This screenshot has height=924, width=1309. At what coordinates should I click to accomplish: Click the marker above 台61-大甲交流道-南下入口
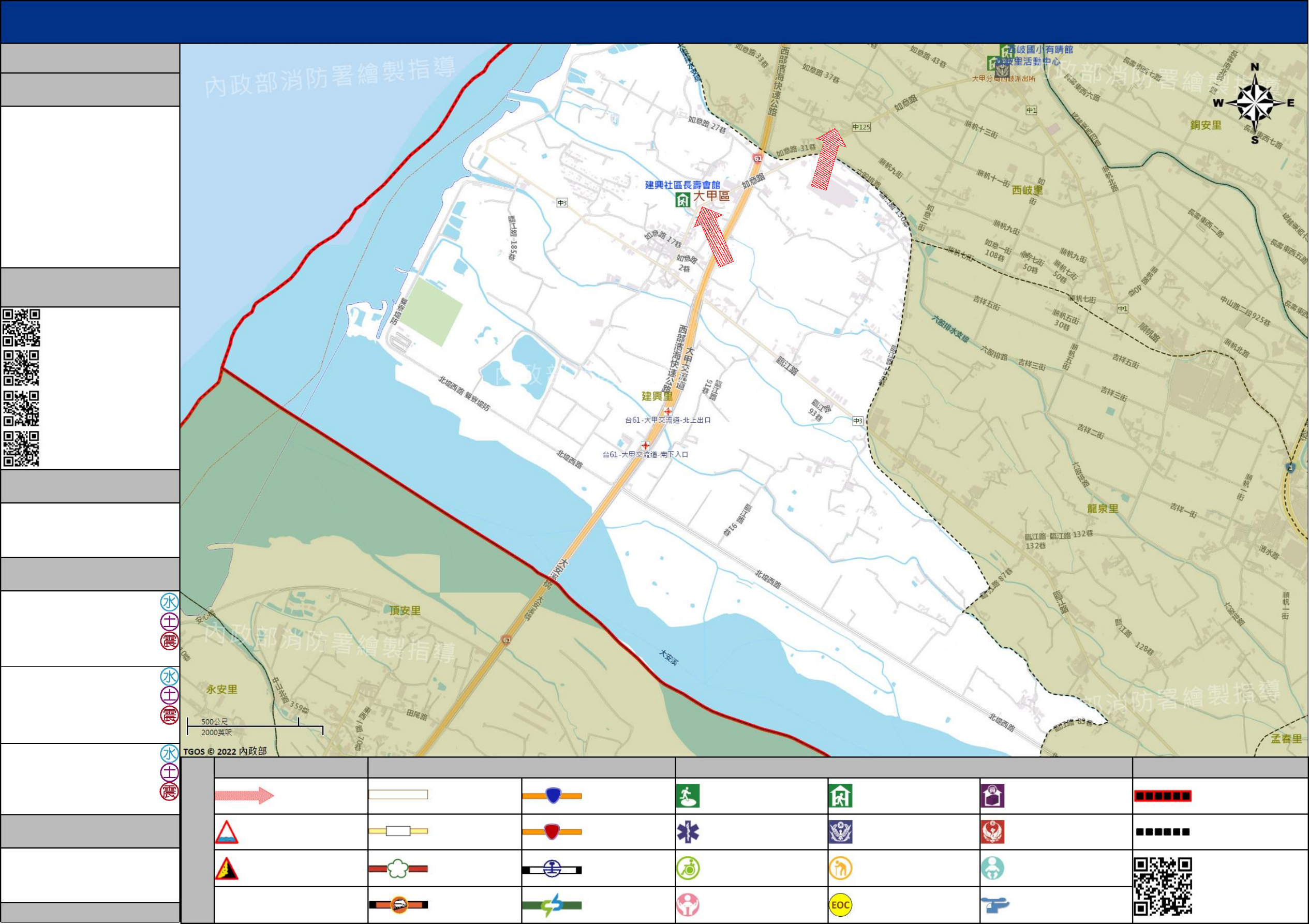(645, 445)
